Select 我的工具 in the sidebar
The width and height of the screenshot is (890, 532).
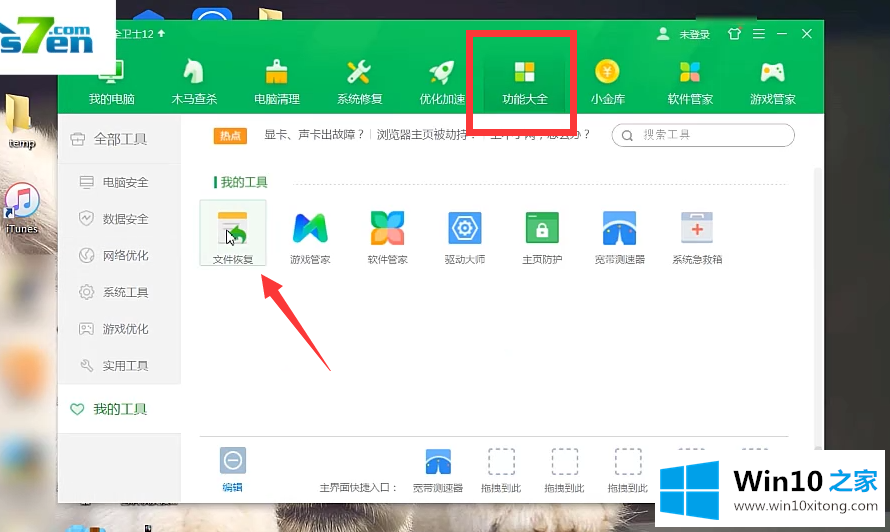119,409
